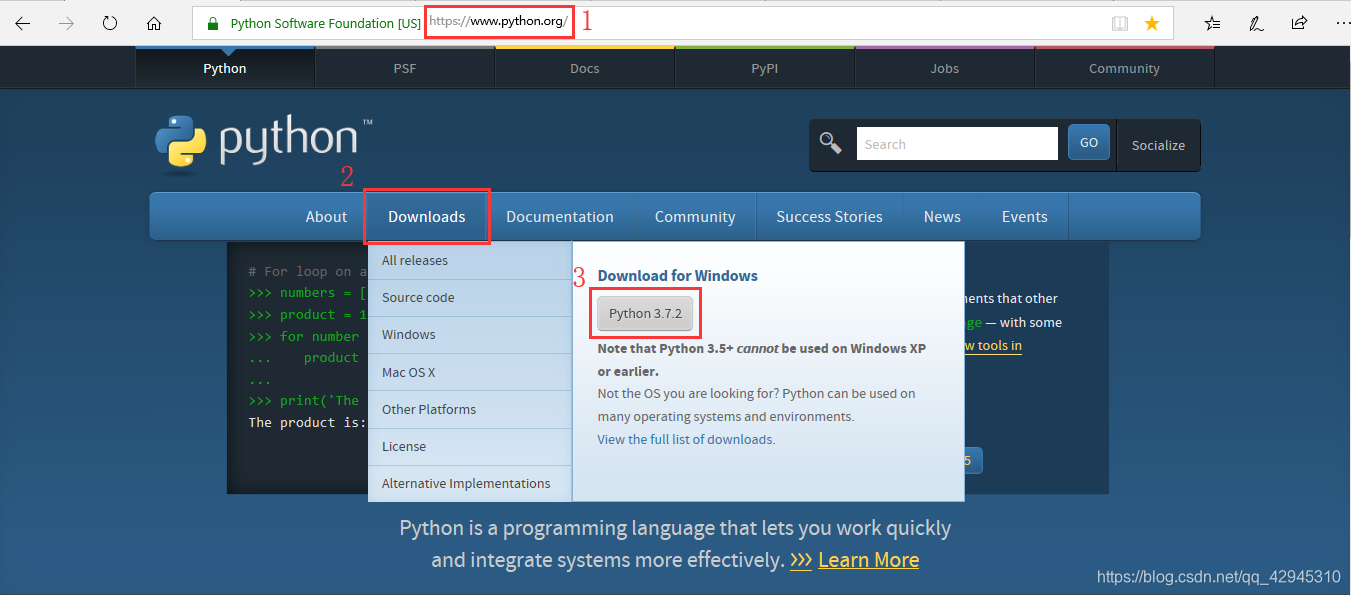Open the browser home page icon
The height and width of the screenshot is (596, 1351).
click(x=154, y=23)
